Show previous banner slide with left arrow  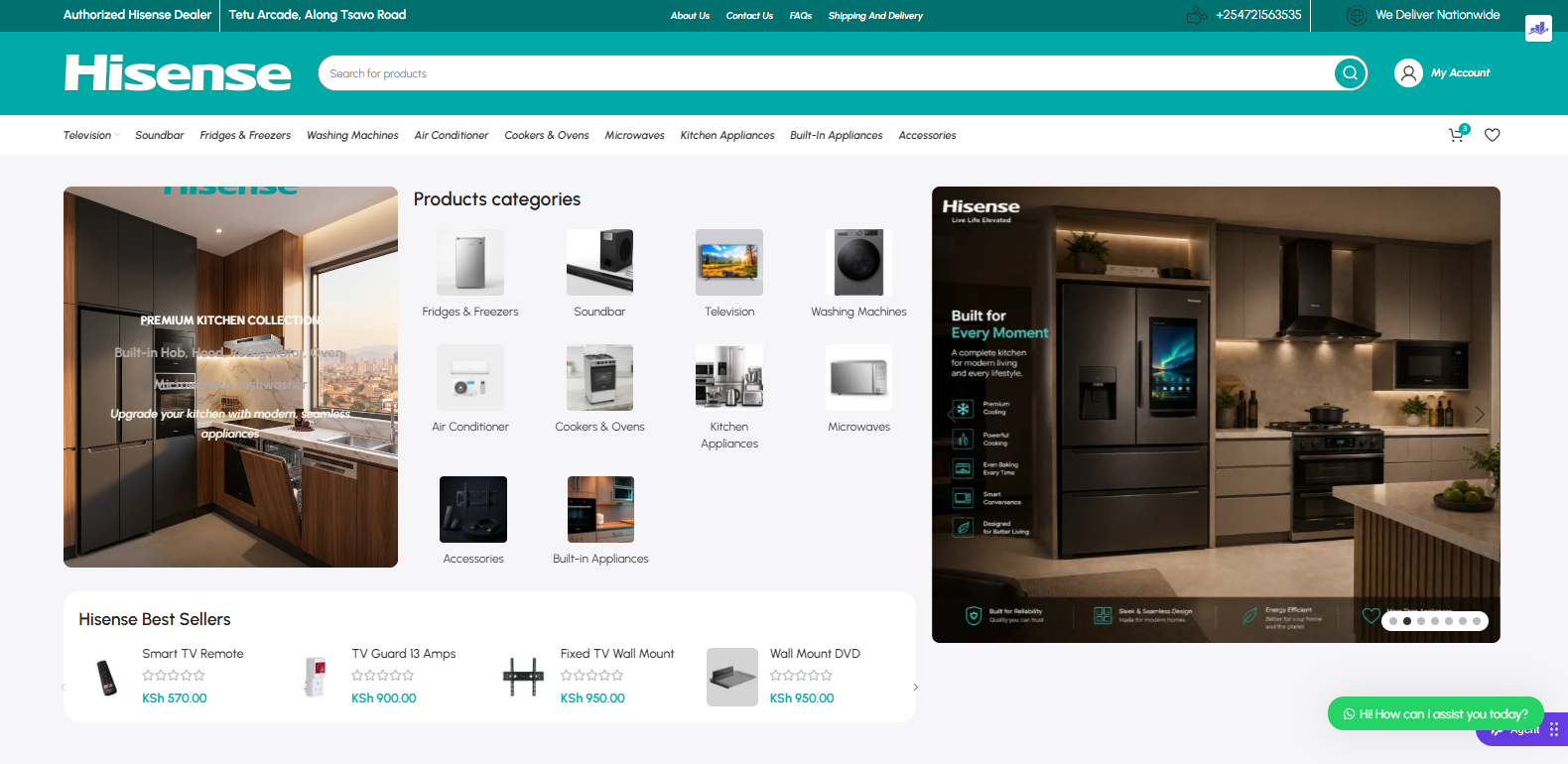(951, 415)
